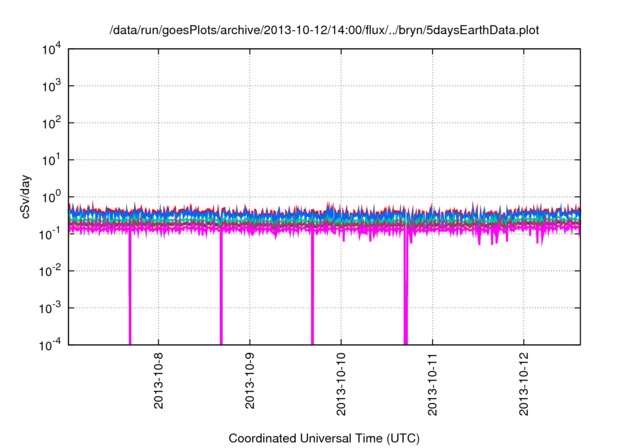Click the 2013-10-10 date tick label
640x448 pixels.
coord(341,384)
